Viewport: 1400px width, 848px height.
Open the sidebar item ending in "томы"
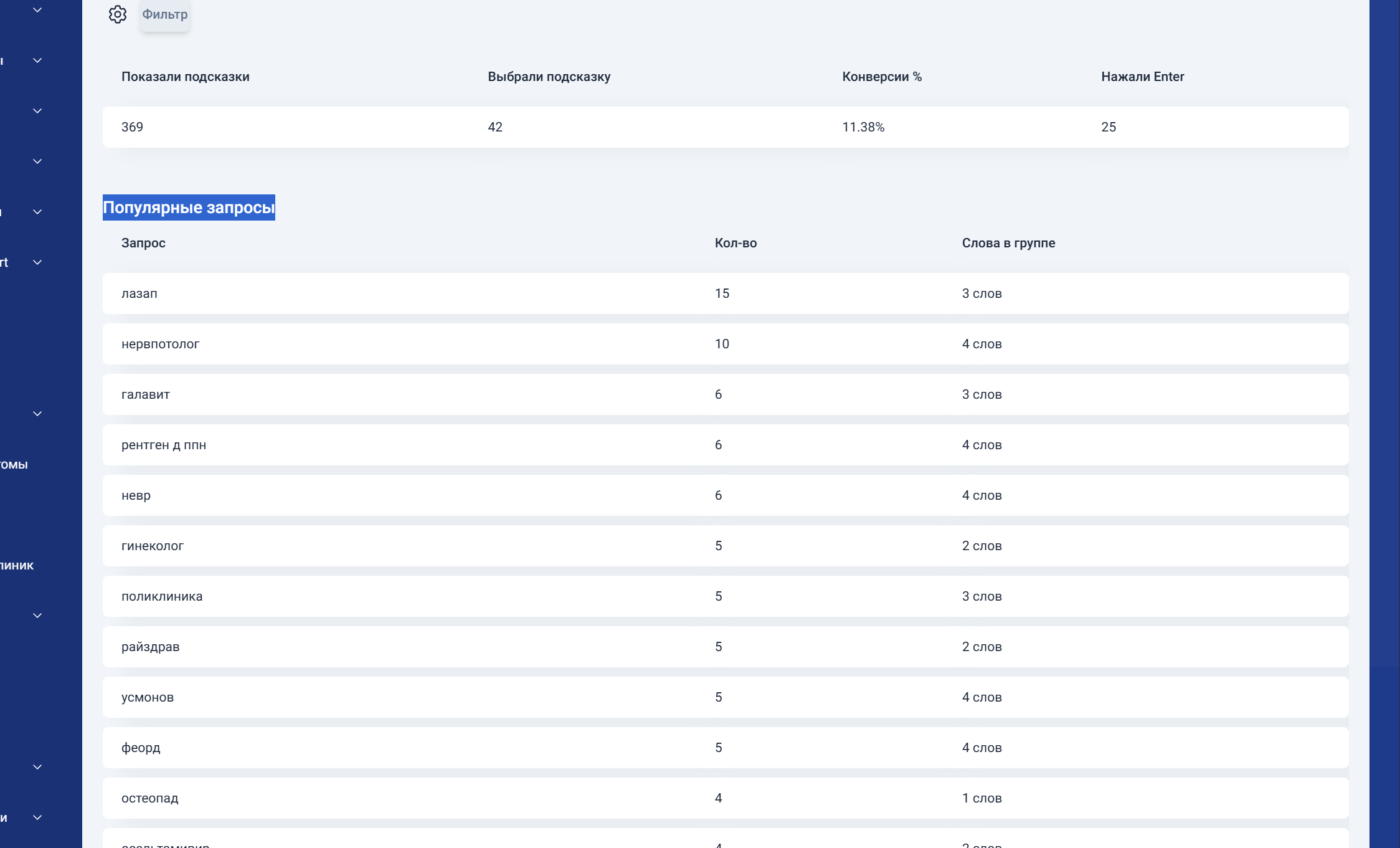pyautogui.click(x=14, y=465)
